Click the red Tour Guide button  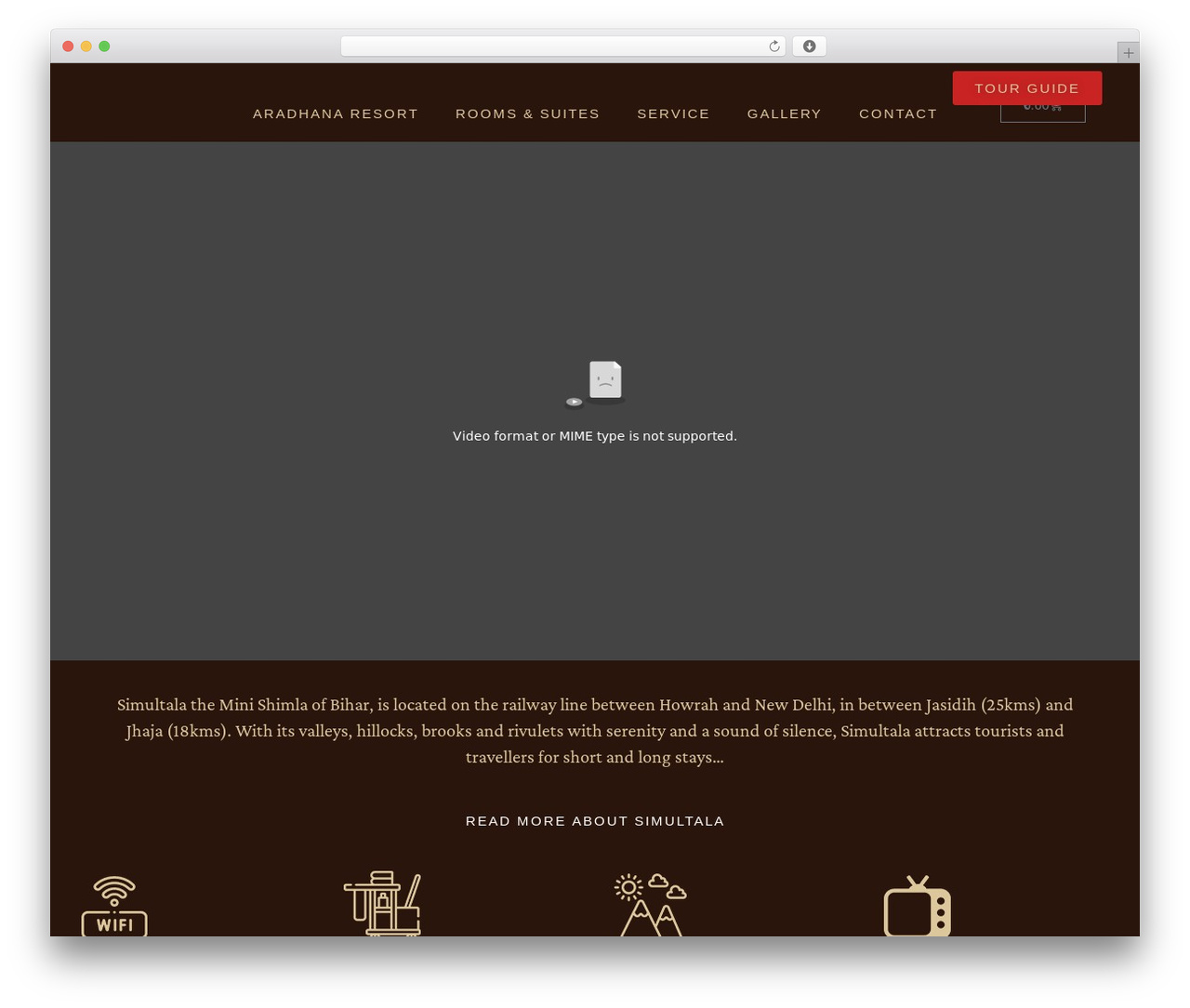pos(1027,88)
